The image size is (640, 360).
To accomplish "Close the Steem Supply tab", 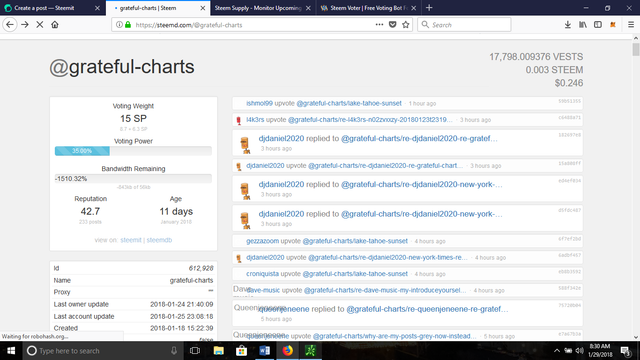I will pos(308,8).
